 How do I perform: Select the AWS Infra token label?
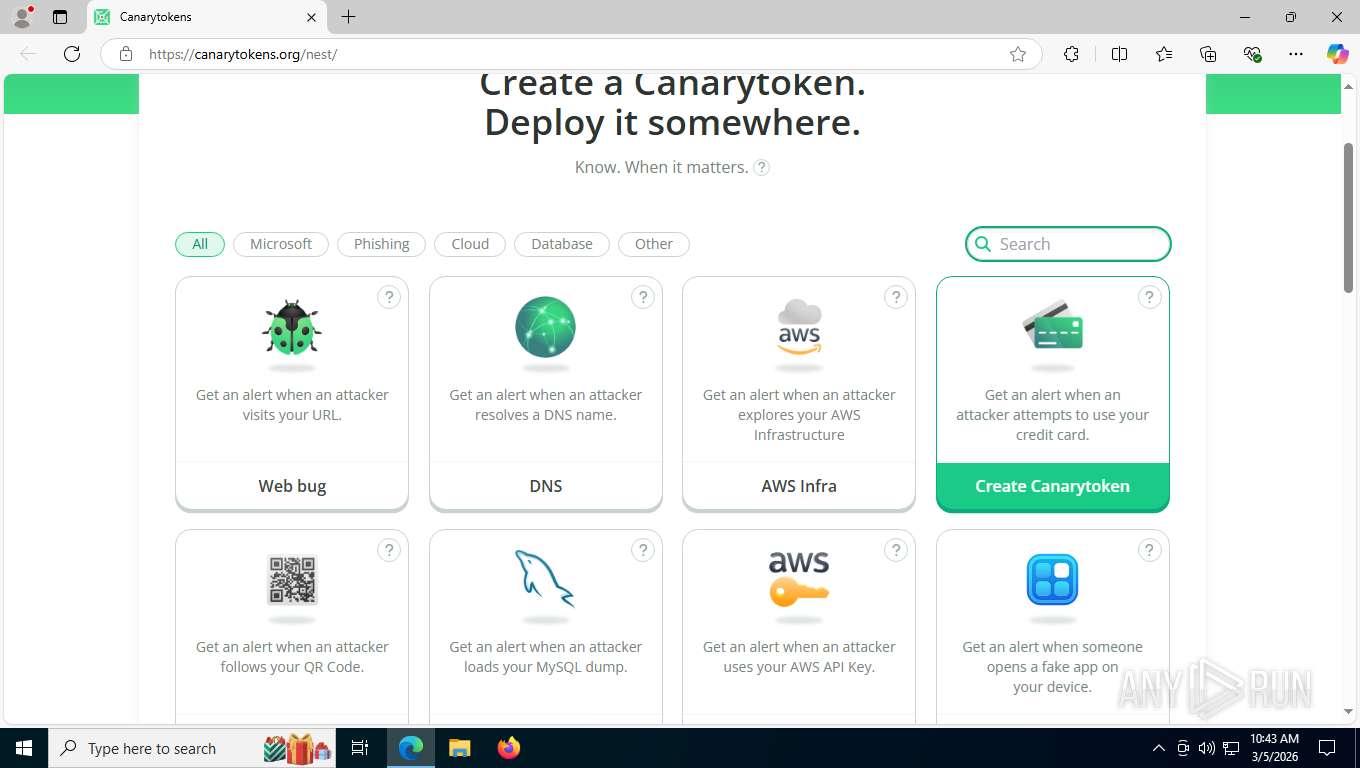click(799, 486)
